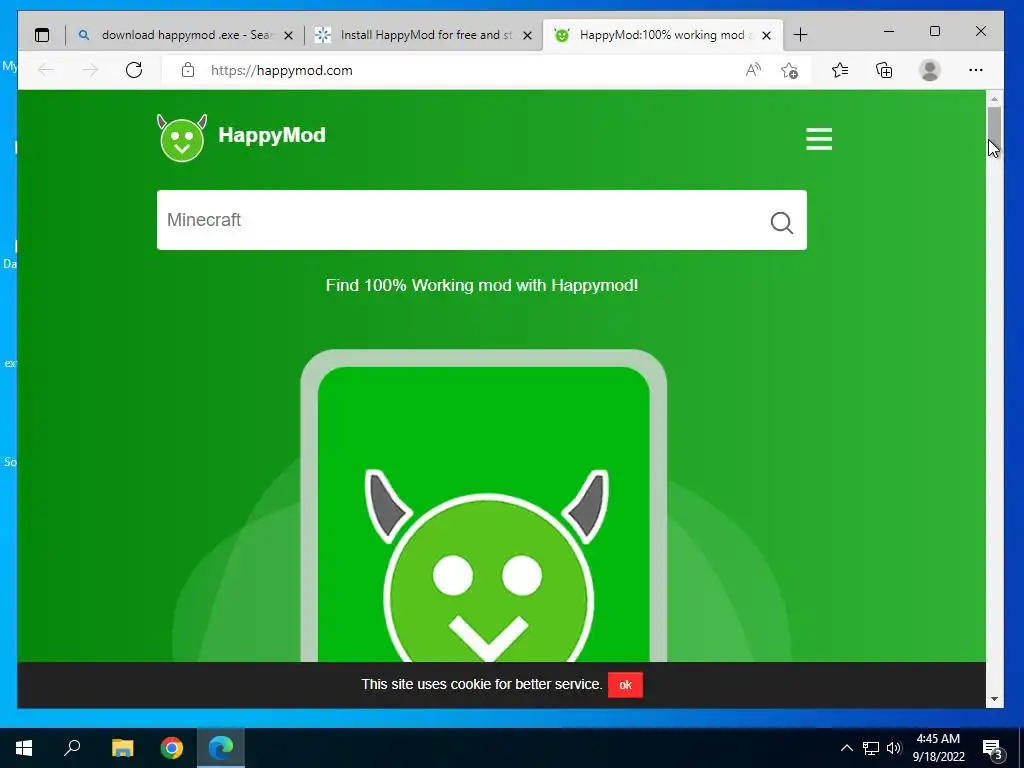The width and height of the screenshot is (1024, 768).
Task: Close the download happymod .exe search tab
Action: pyautogui.click(x=289, y=36)
